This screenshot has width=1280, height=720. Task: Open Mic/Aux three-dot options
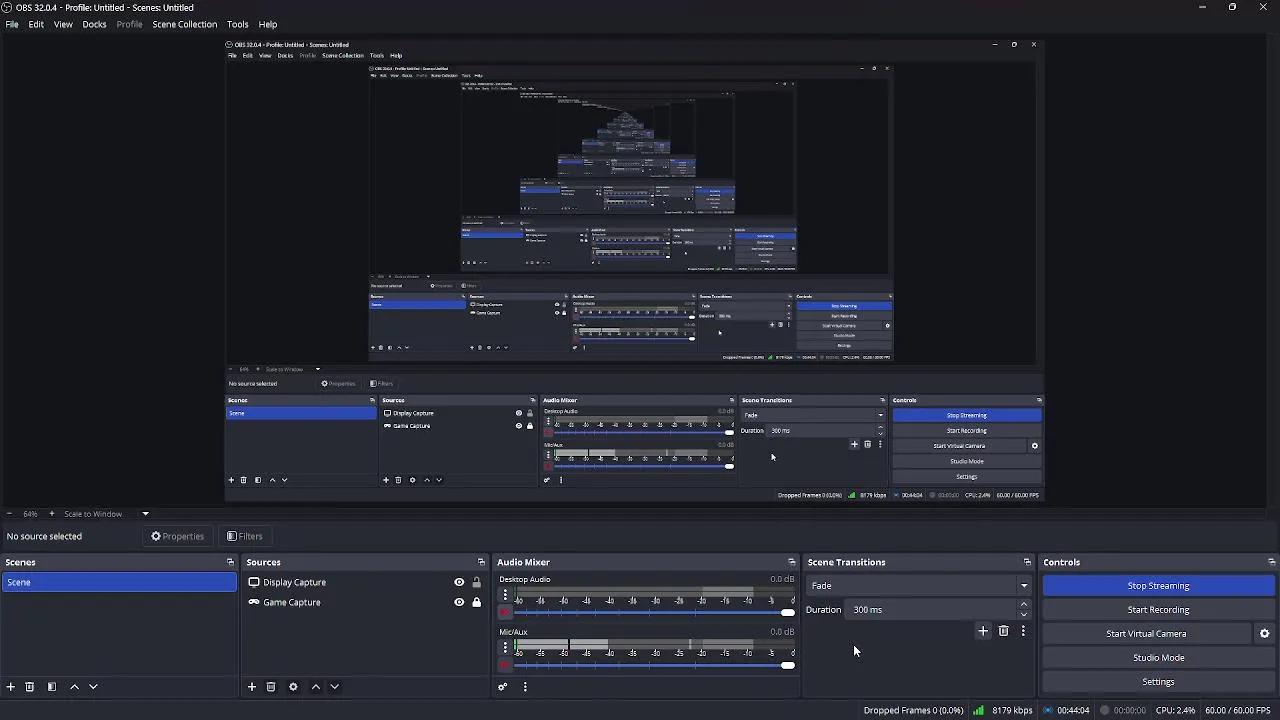(x=505, y=647)
